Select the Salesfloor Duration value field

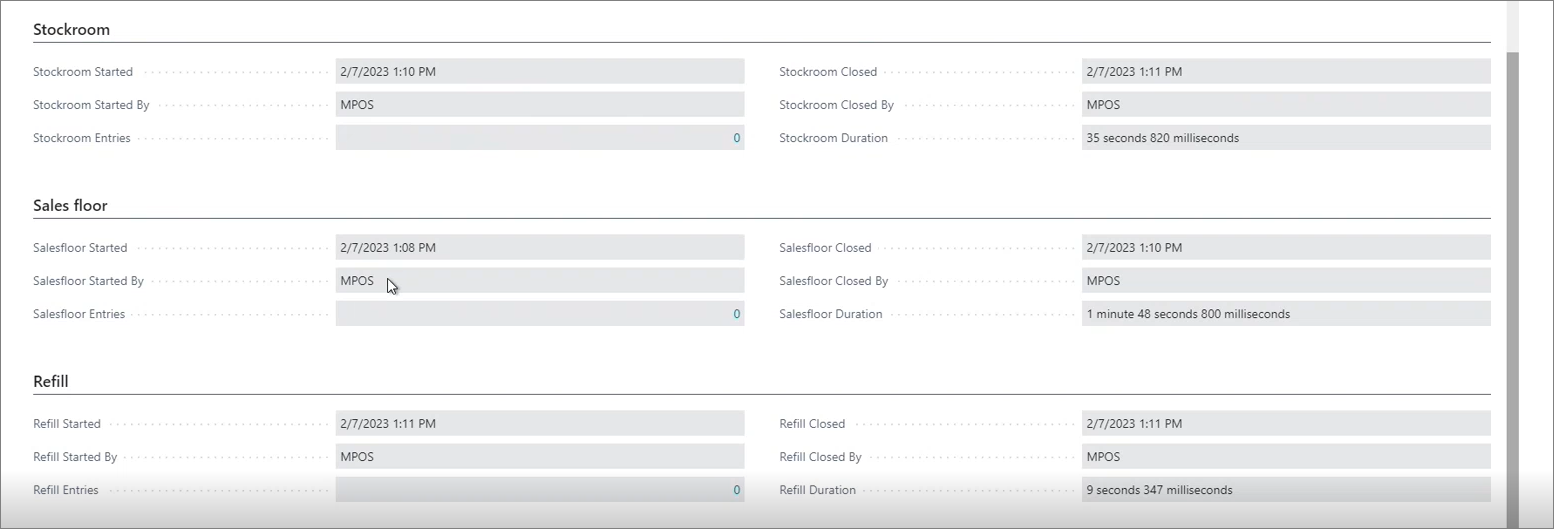[1286, 314]
